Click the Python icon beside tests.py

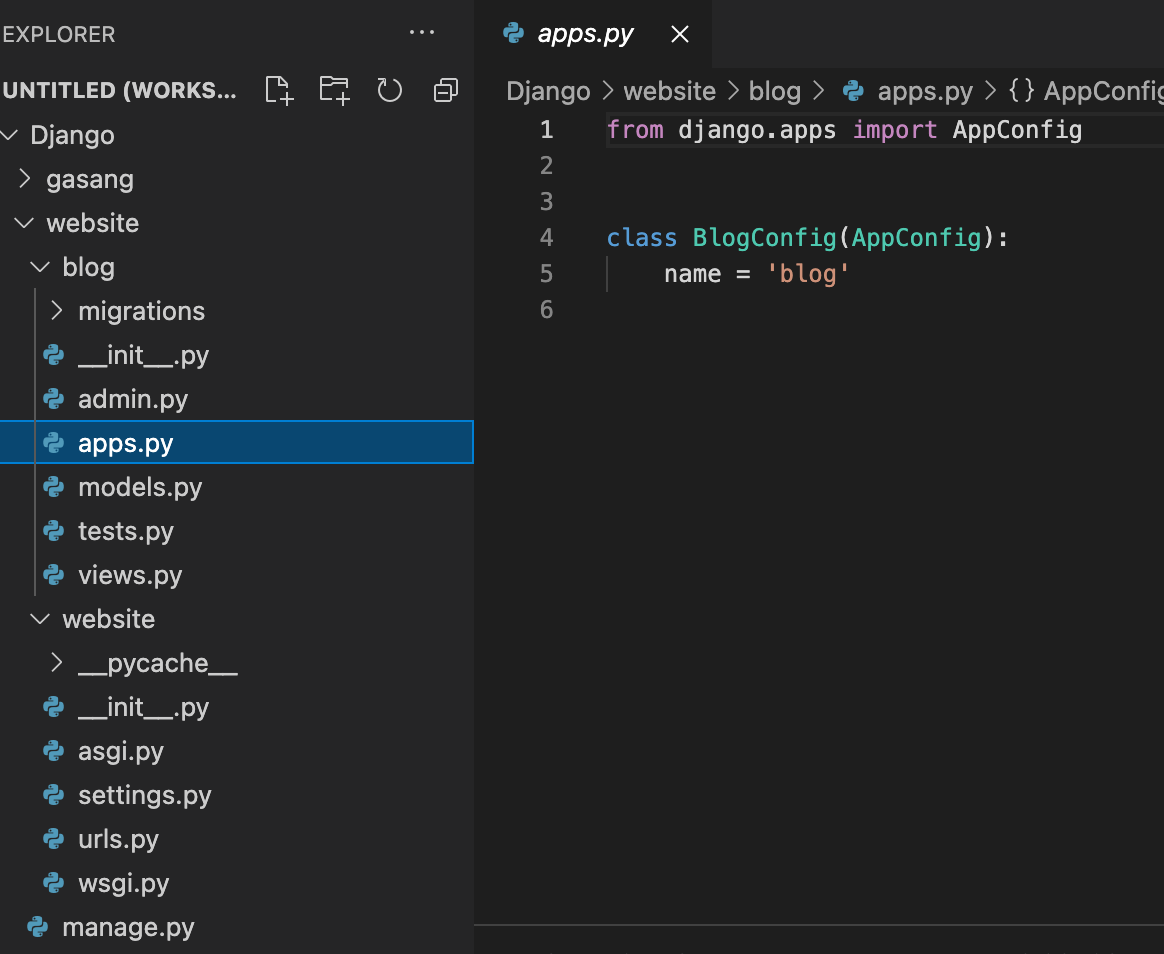53,530
